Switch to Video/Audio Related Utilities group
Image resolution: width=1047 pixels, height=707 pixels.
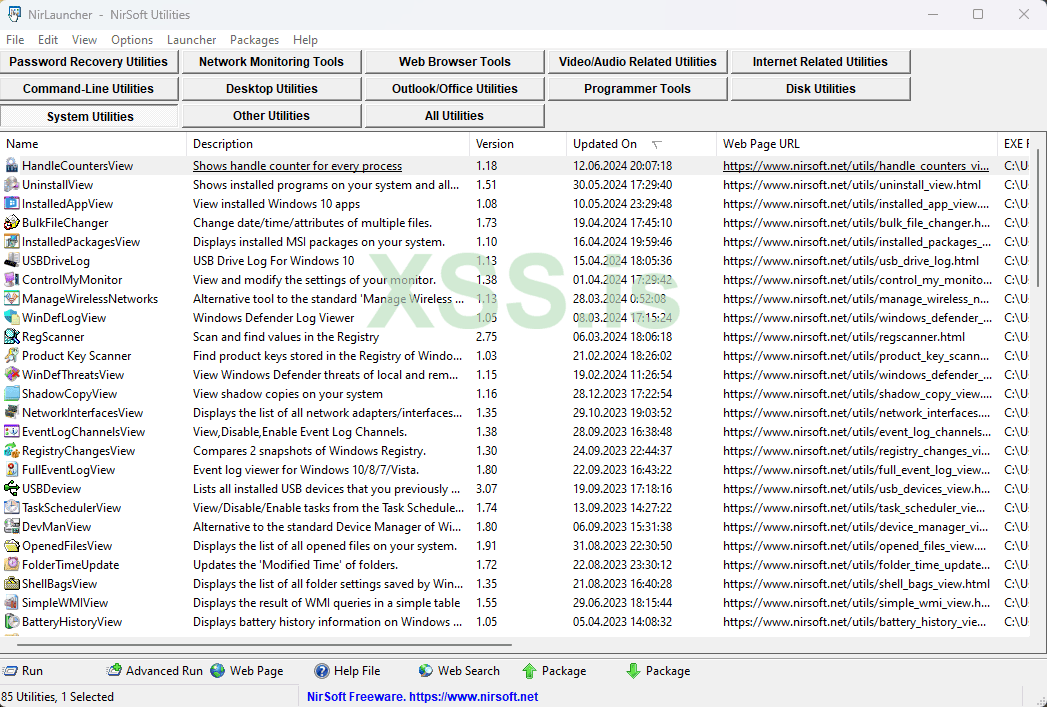click(637, 61)
